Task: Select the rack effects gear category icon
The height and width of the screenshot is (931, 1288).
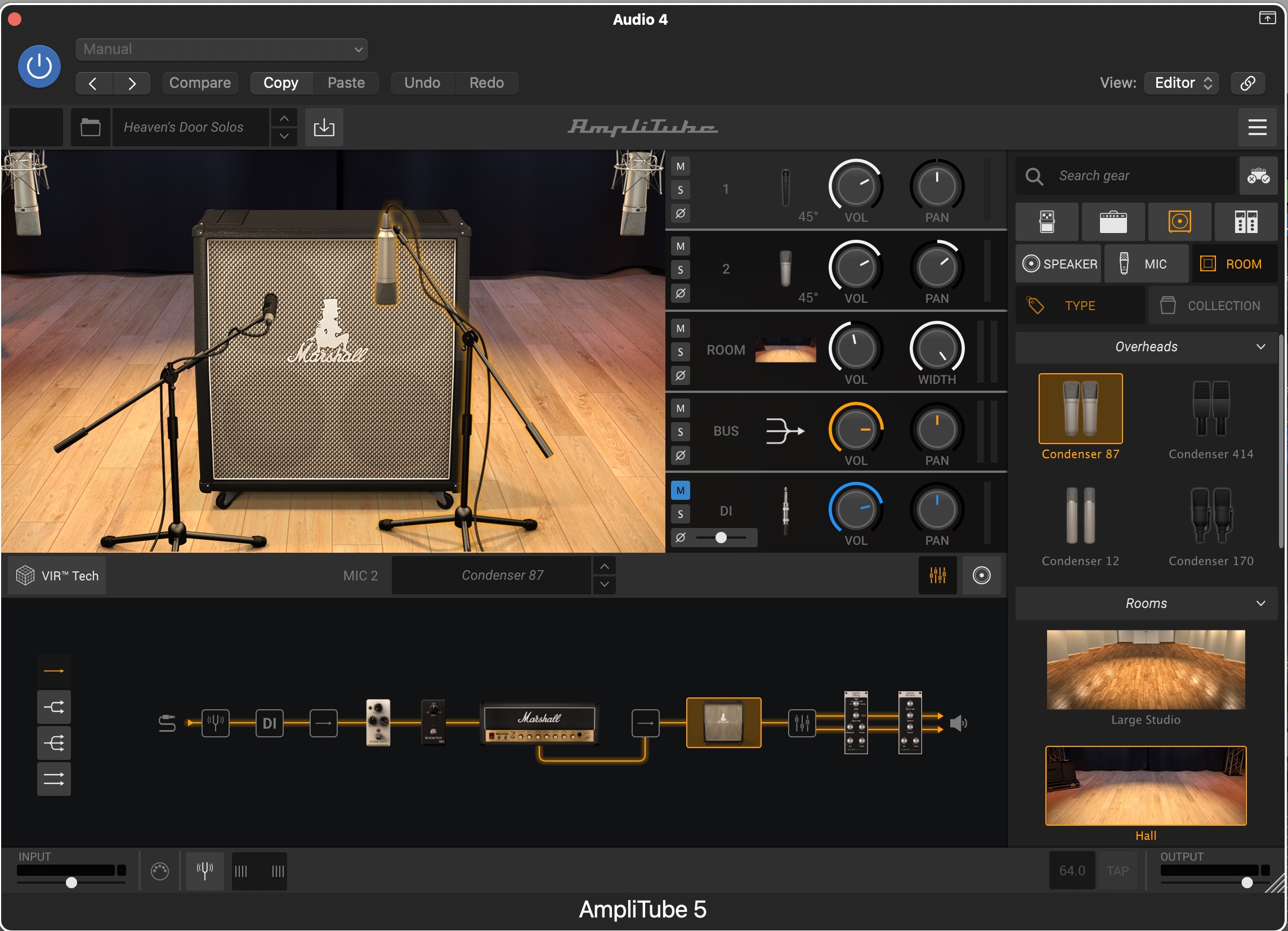Action: 1246,222
